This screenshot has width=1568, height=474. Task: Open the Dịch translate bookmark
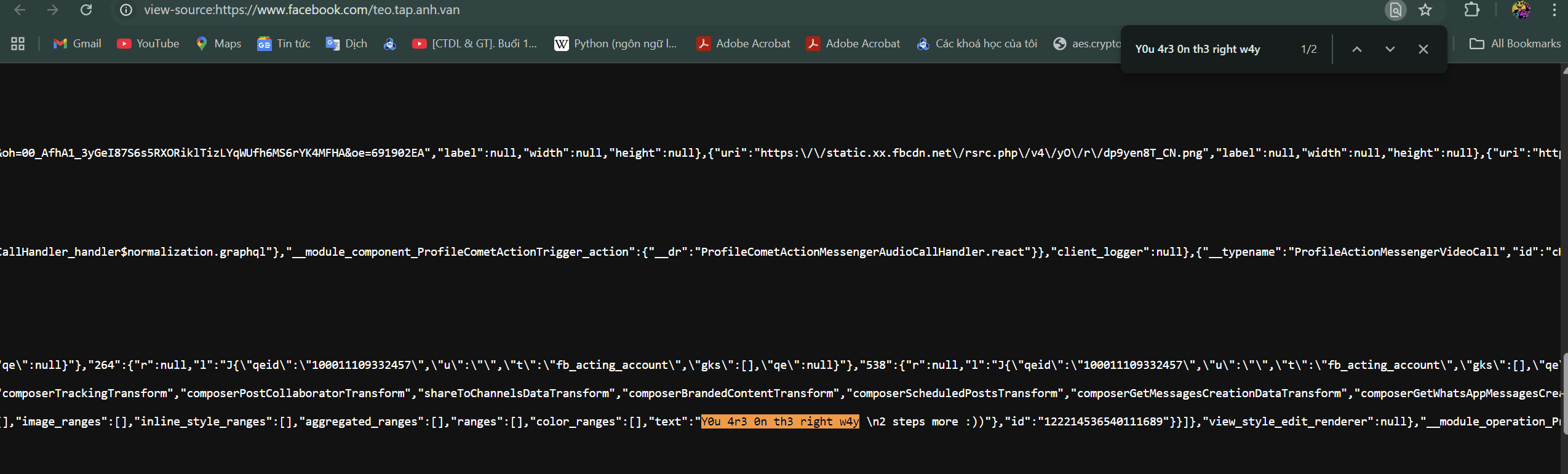[x=346, y=44]
